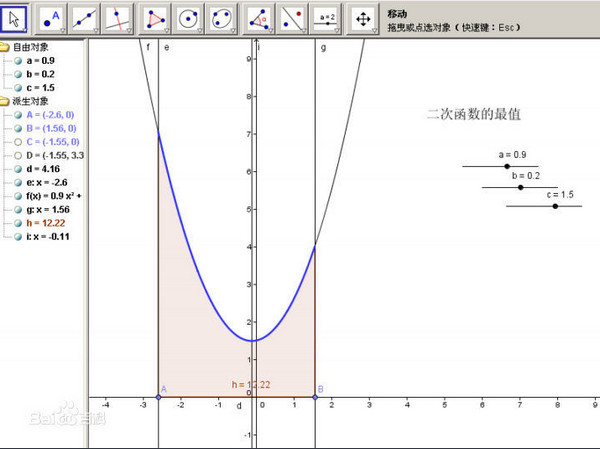Open dropdown arrow on the Polygon tool
This screenshot has width=600, height=449.
tap(166, 30)
